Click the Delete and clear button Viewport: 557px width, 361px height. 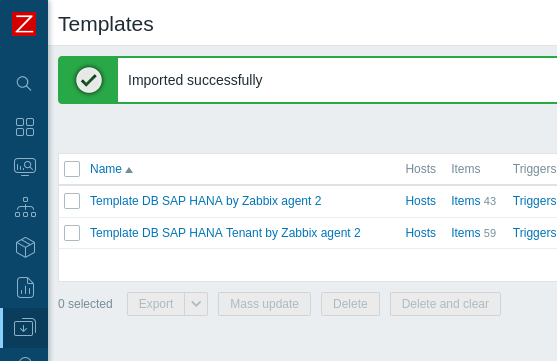coord(445,304)
